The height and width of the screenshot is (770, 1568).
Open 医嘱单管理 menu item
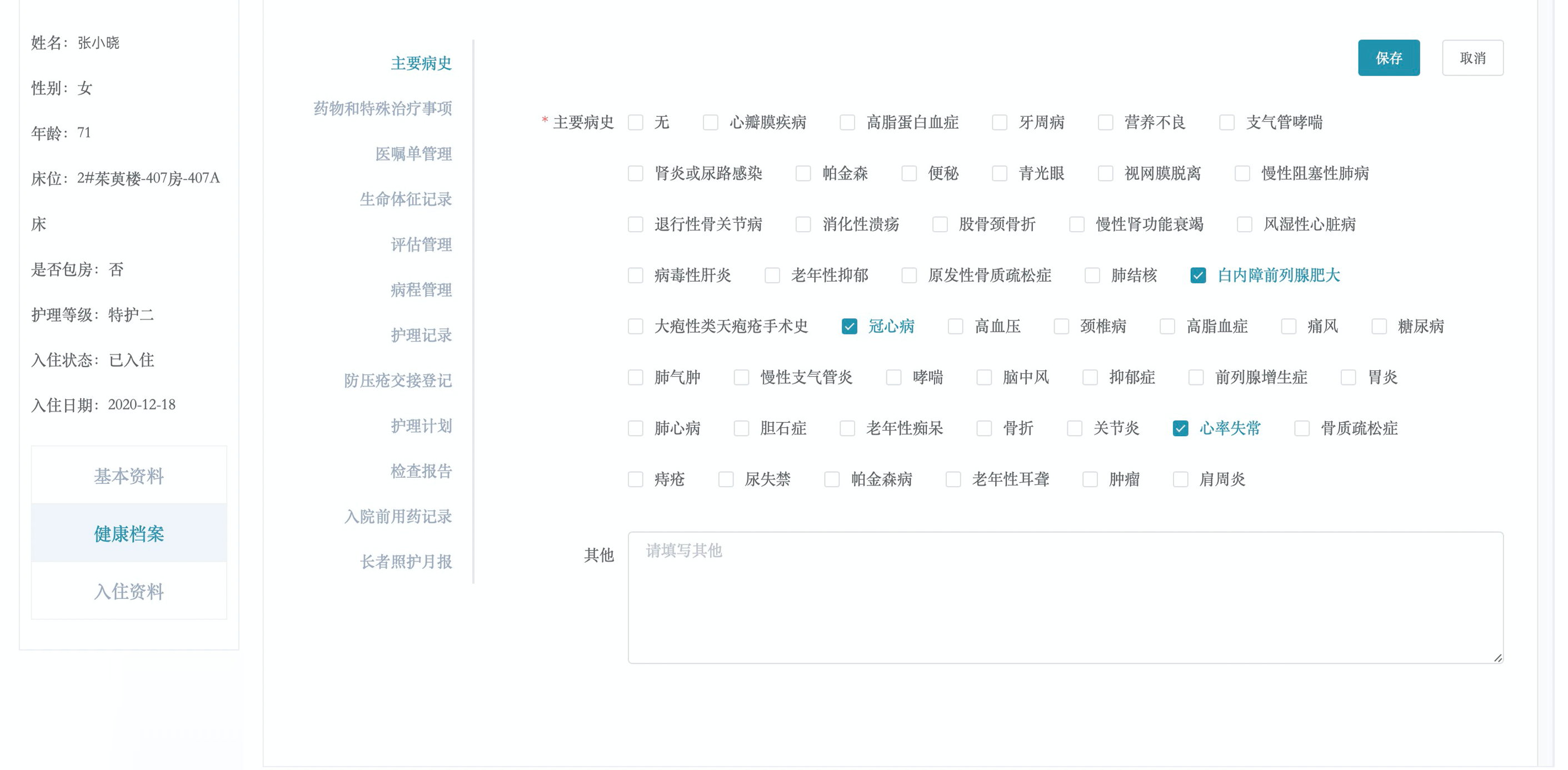pyautogui.click(x=413, y=154)
